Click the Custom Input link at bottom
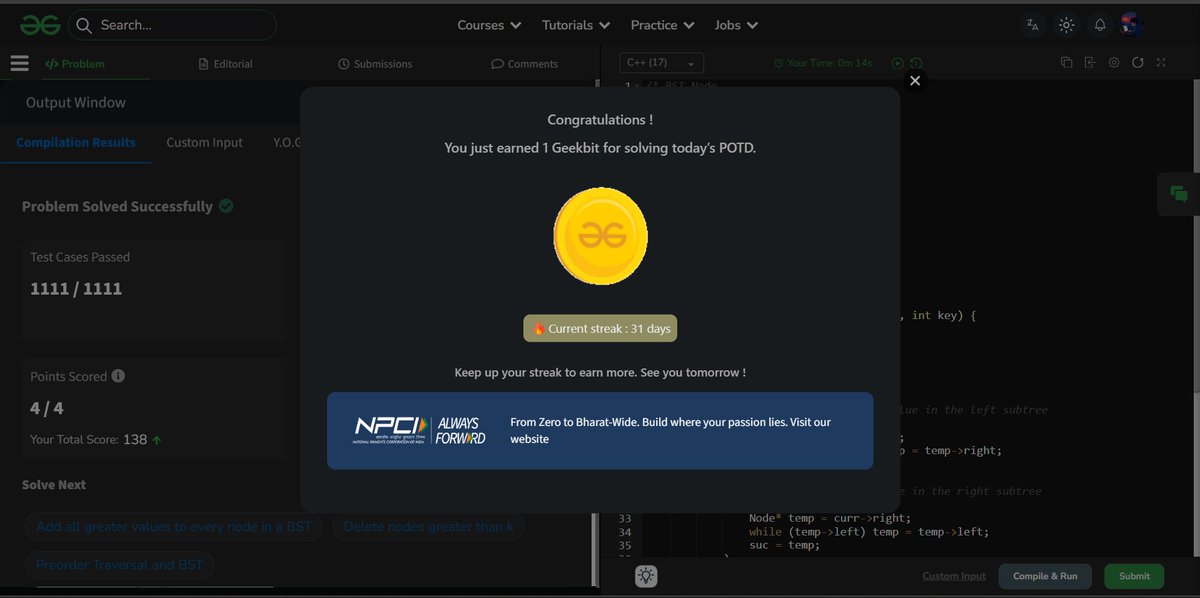 [954, 576]
